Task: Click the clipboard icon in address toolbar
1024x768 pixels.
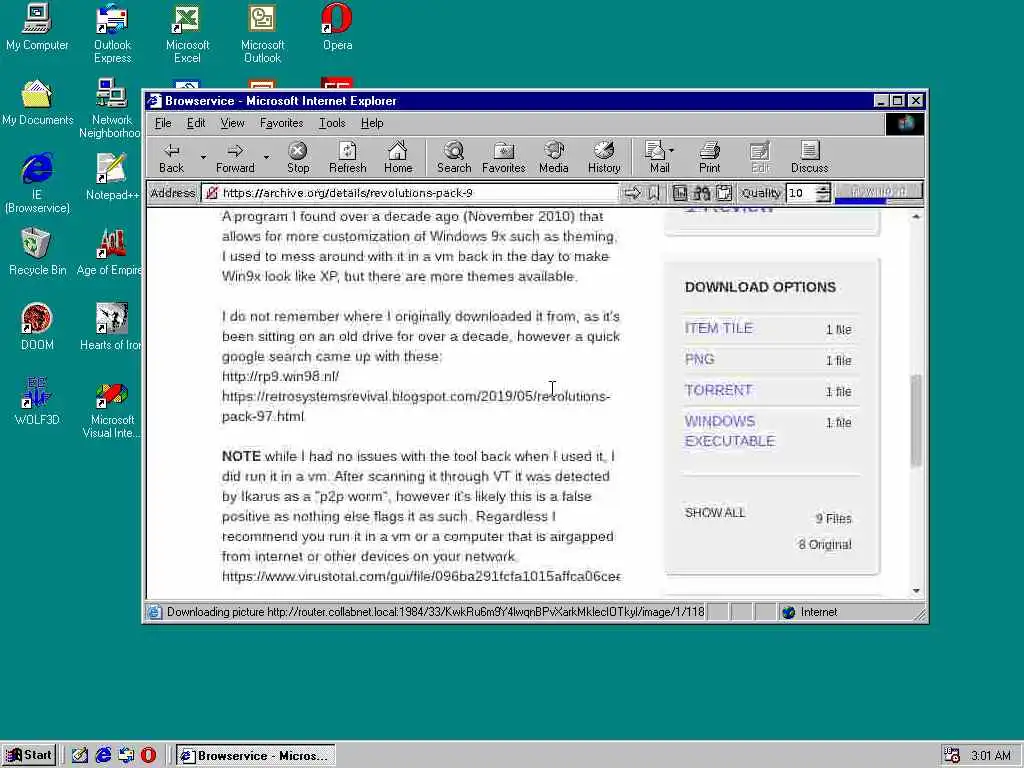Action: tap(724, 193)
